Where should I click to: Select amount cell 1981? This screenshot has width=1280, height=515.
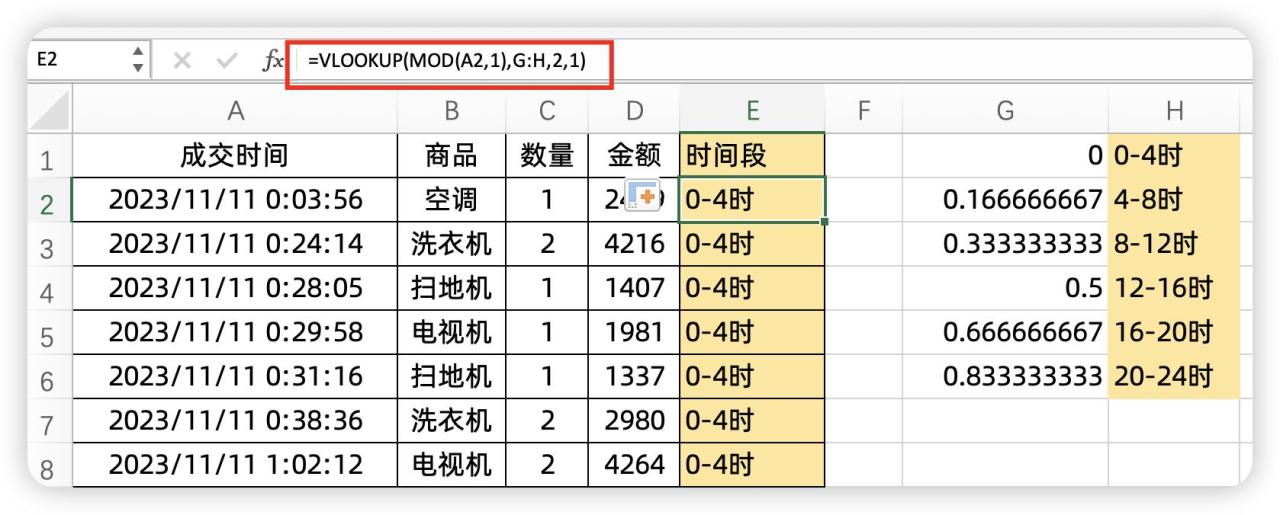pyautogui.click(x=634, y=334)
